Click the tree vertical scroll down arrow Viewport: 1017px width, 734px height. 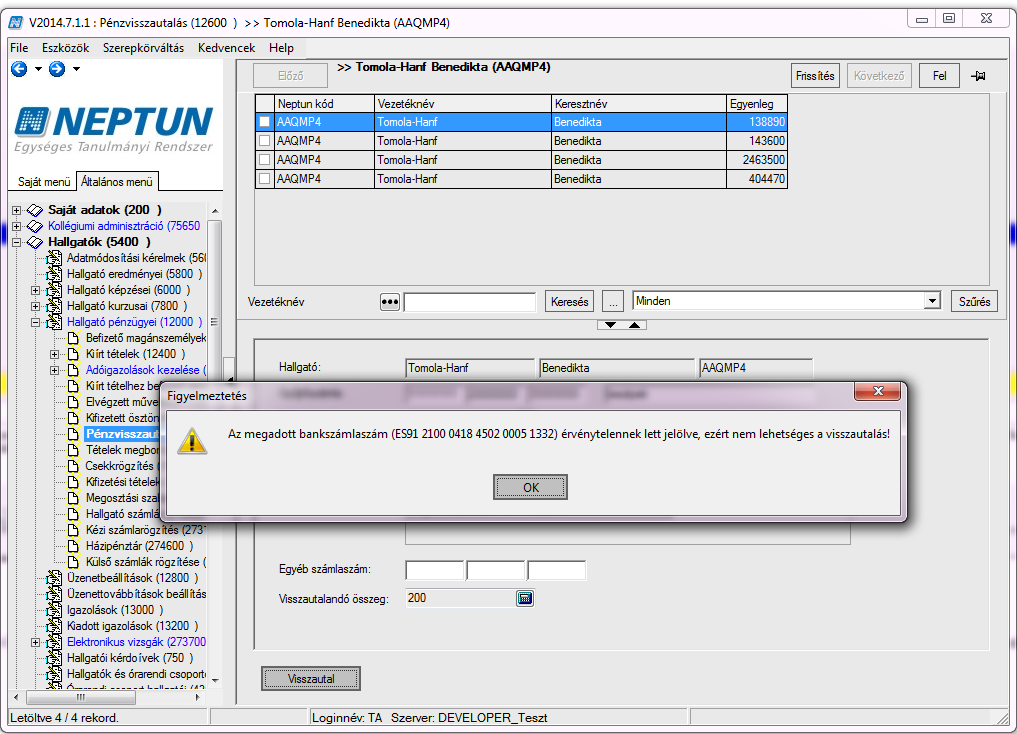[x=215, y=681]
